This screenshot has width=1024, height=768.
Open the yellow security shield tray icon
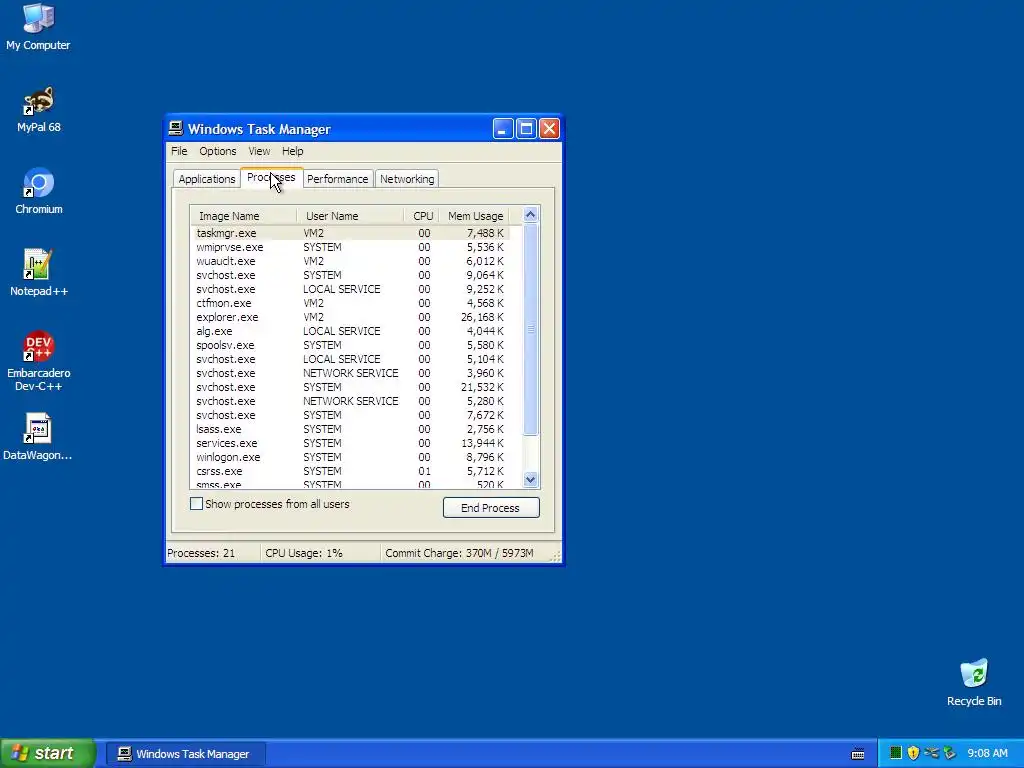(x=913, y=753)
